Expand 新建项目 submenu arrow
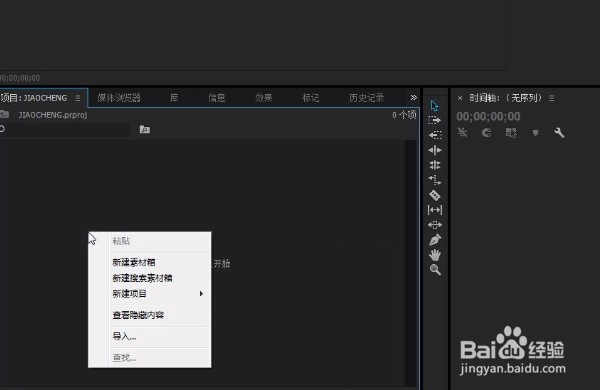600x390 pixels. (x=201, y=294)
